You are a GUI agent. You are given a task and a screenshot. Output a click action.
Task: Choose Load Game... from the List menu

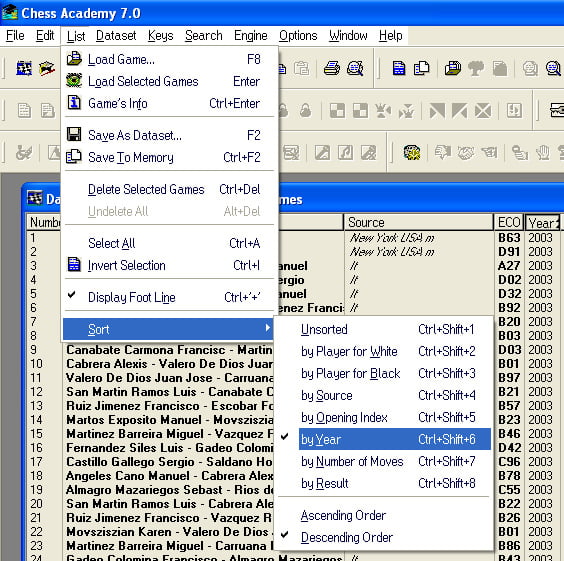168,59
